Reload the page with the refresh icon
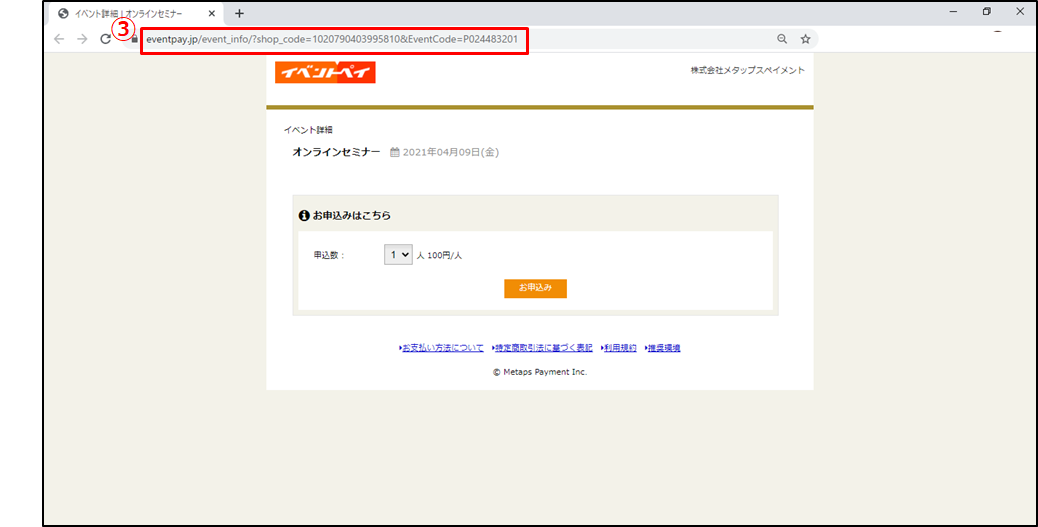Screen dimensions: 1038x527 tap(105, 39)
